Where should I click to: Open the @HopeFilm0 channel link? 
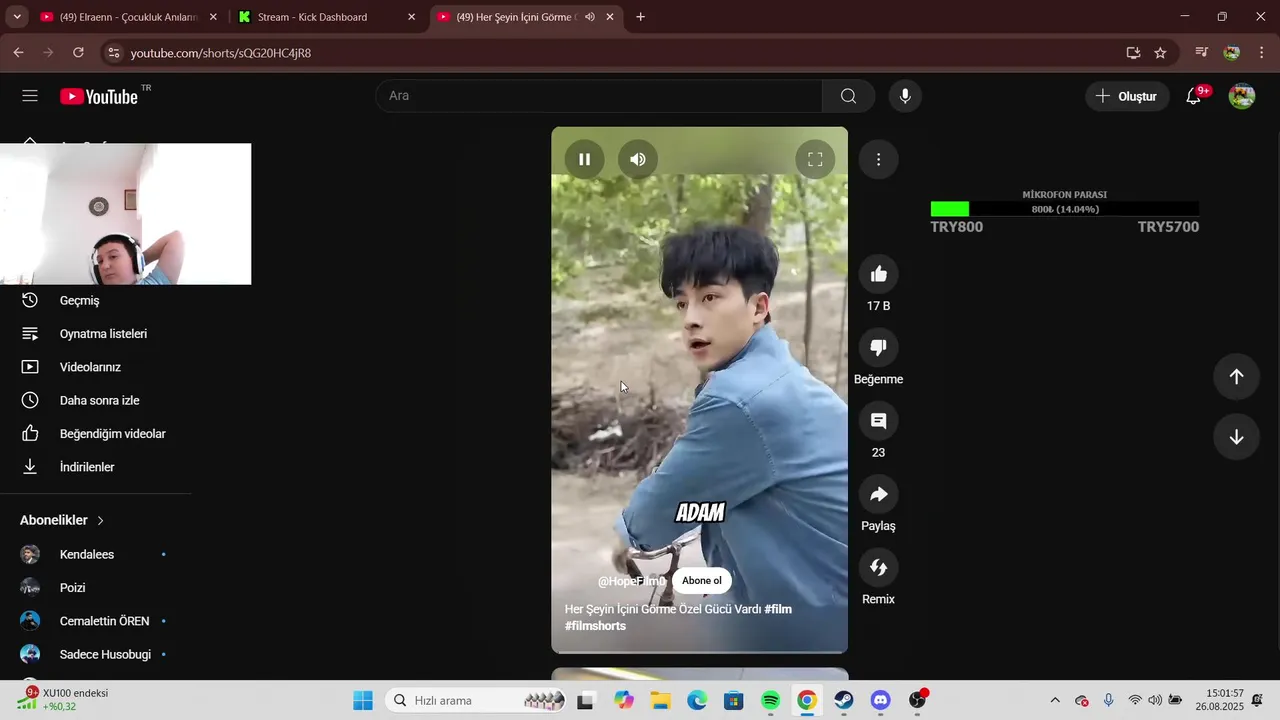pos(631,581)
